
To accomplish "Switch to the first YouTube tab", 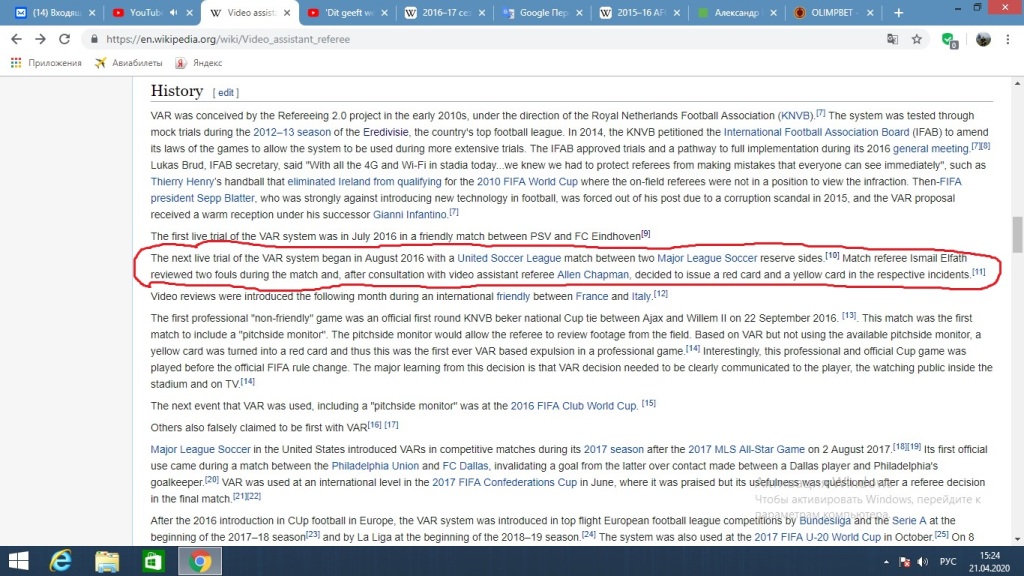I will pyautogui.click(x=140, y=12).
